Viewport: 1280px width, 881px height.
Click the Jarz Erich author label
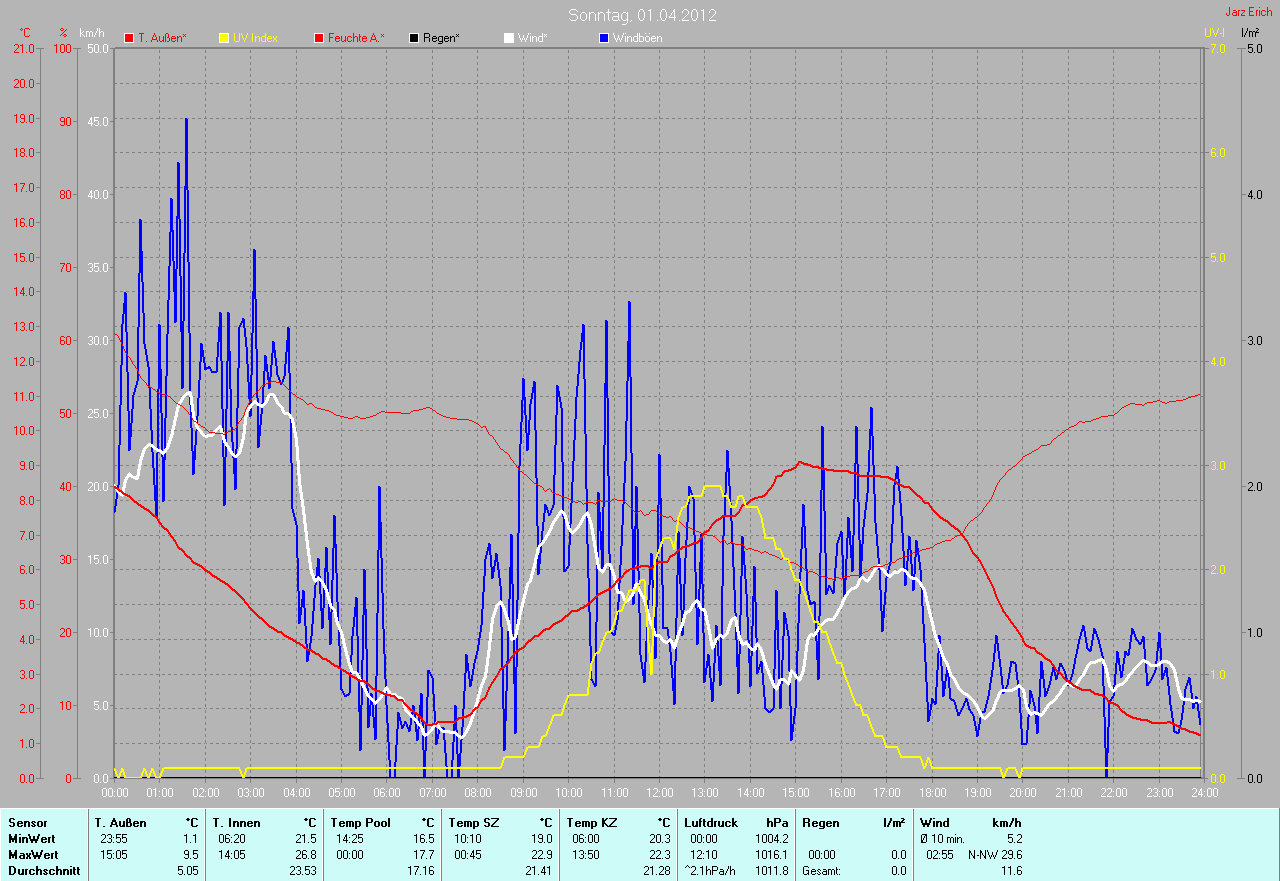[1249, 12]
